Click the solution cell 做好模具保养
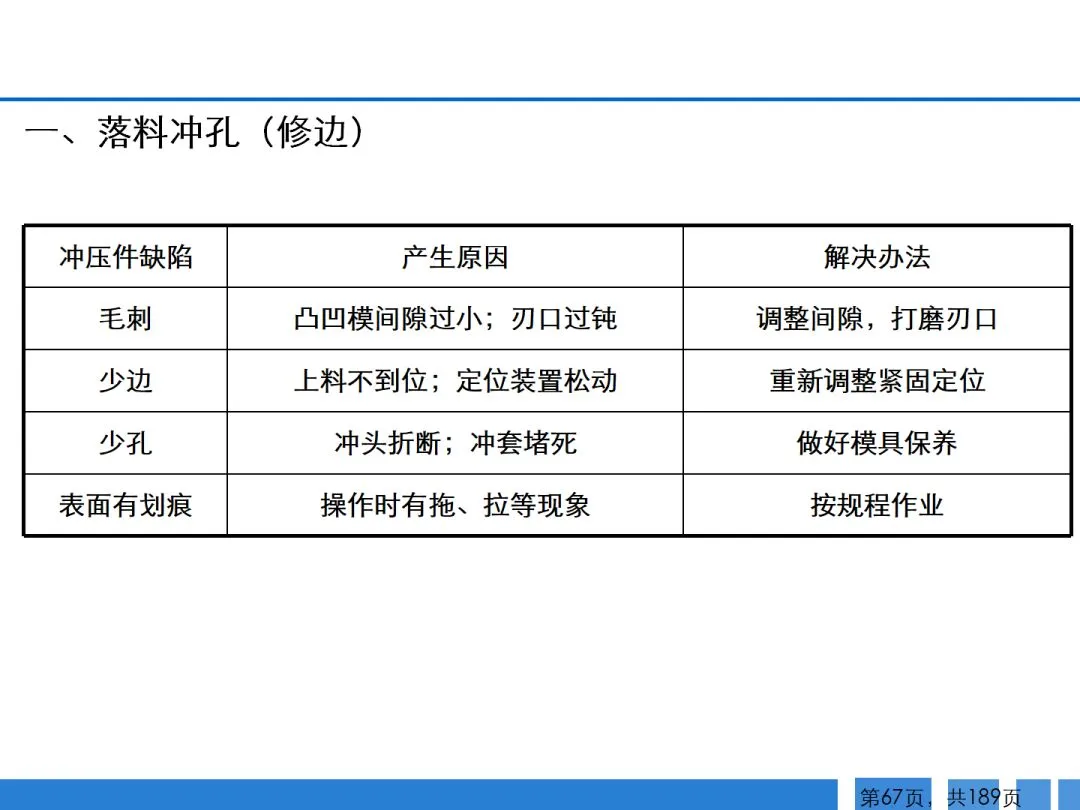Viewport: 1080px width, 810px height. coord(877,443)
